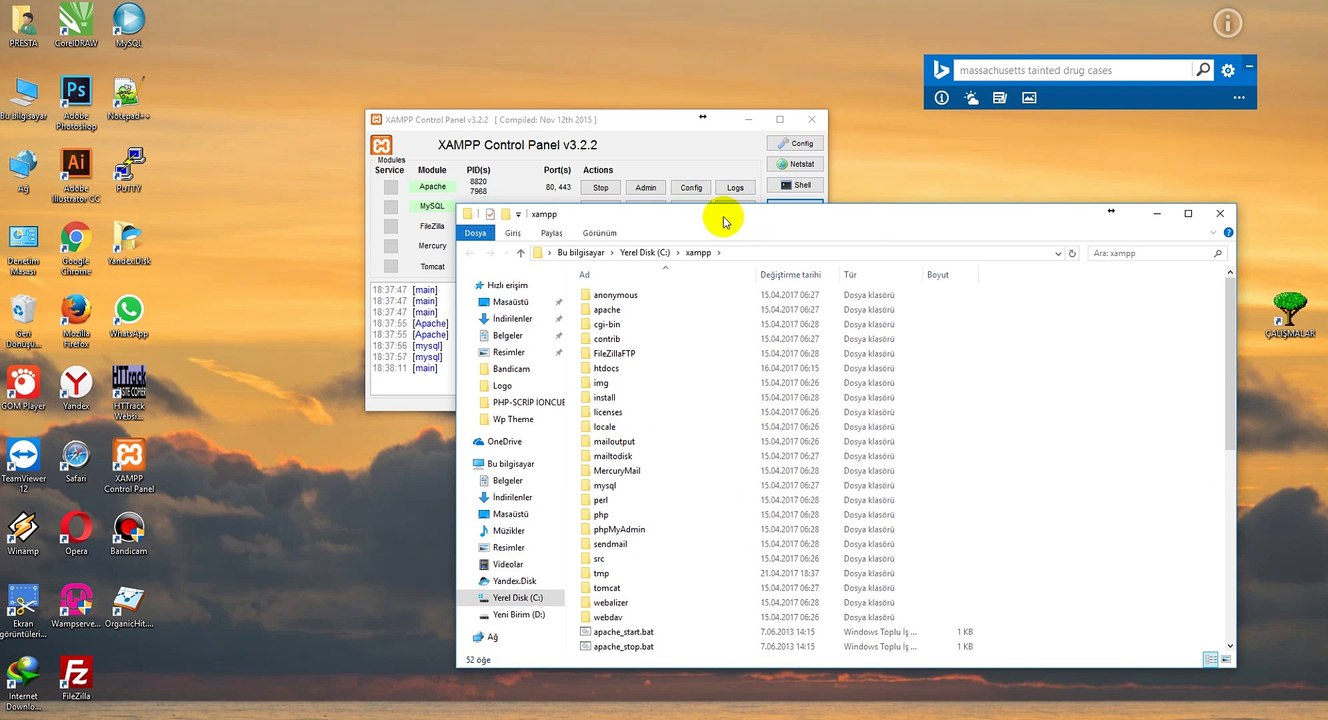Image resolution: width=1328 pixels, height=720 pixels.
Task: Open the quick access toolbar customize dropdown
Action: coord(518,214)
